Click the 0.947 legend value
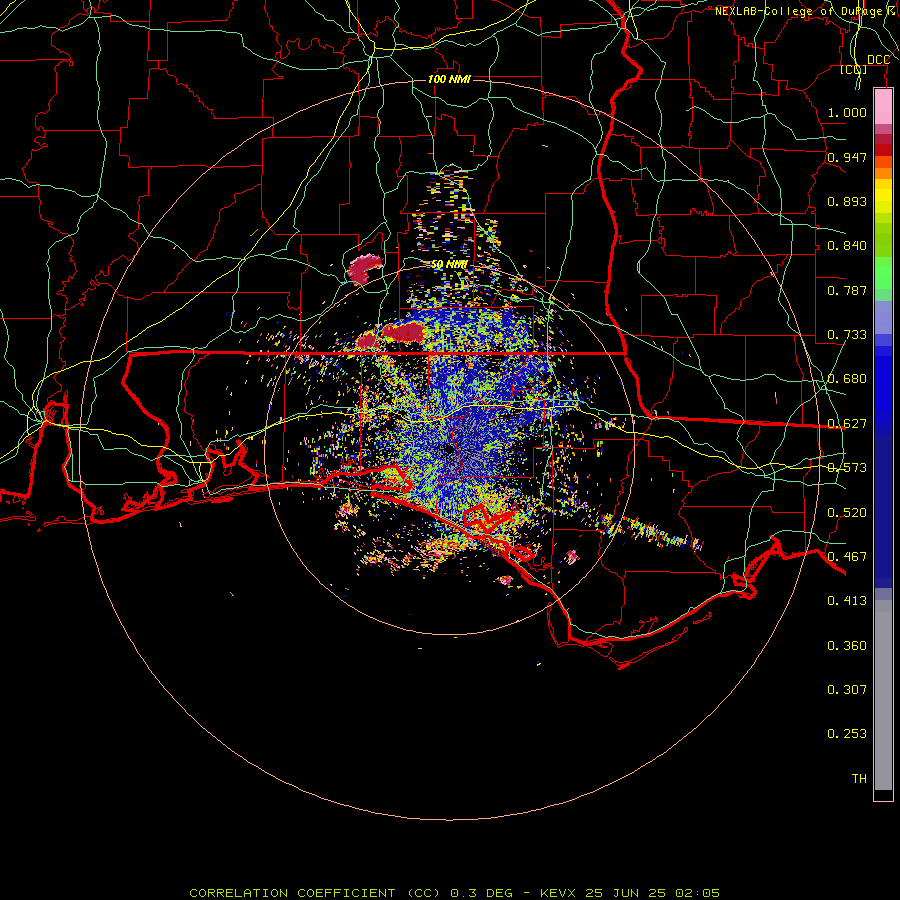Image resolution: width=900 pixels, height=900 pixels. (x=847, y=157)
